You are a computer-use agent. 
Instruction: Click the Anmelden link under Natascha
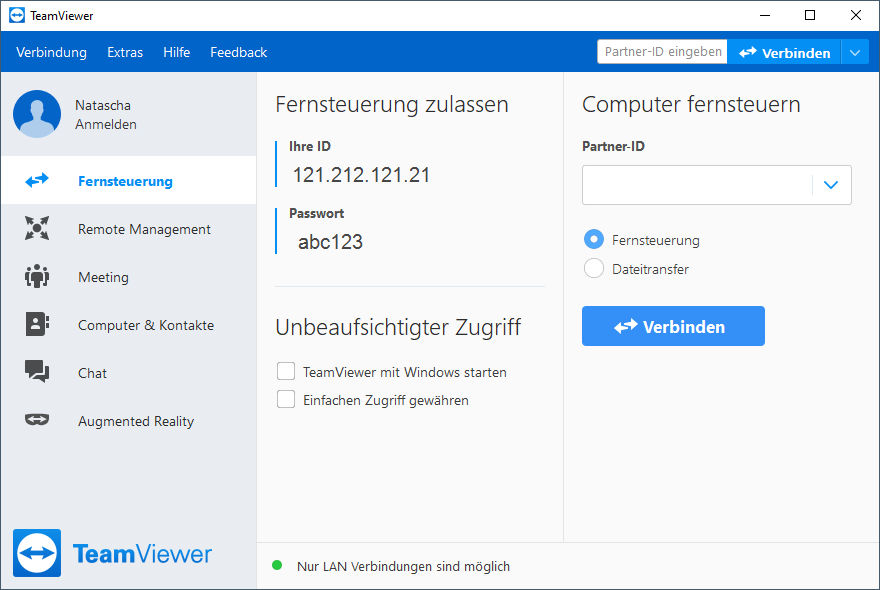click(106, 124)
